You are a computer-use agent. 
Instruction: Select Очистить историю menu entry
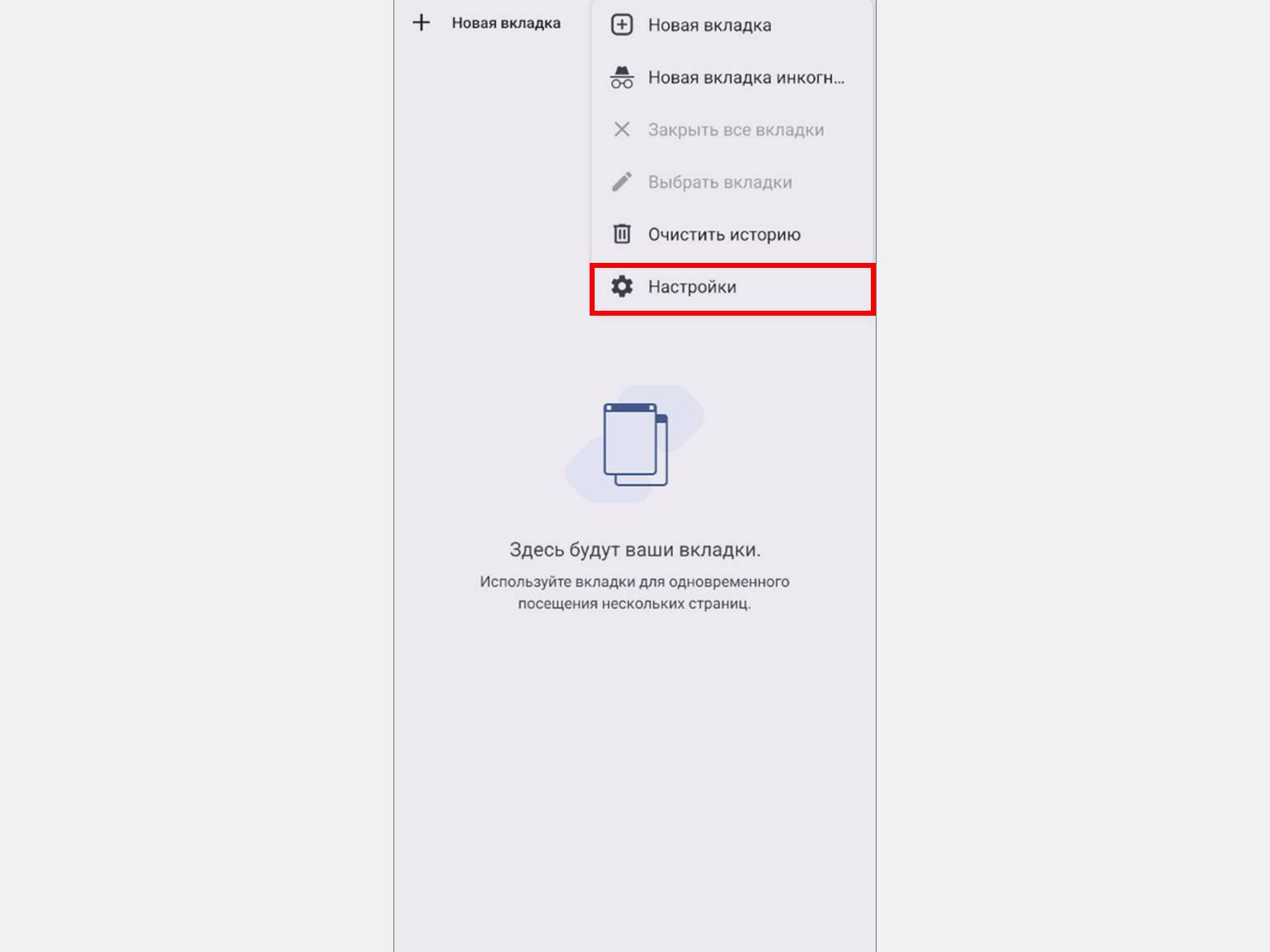point(732,234)
